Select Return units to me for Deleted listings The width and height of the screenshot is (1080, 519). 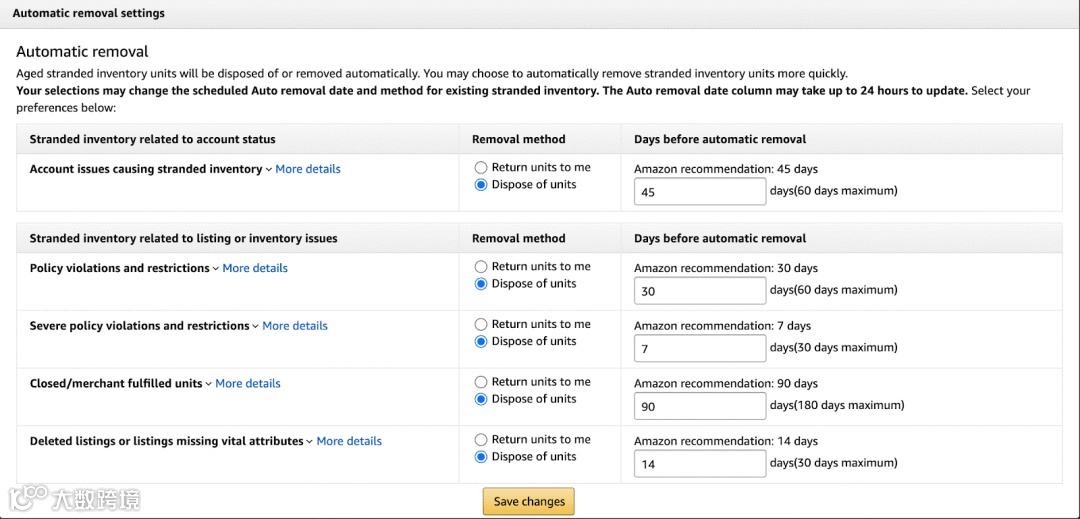click(x=481, y=440)
